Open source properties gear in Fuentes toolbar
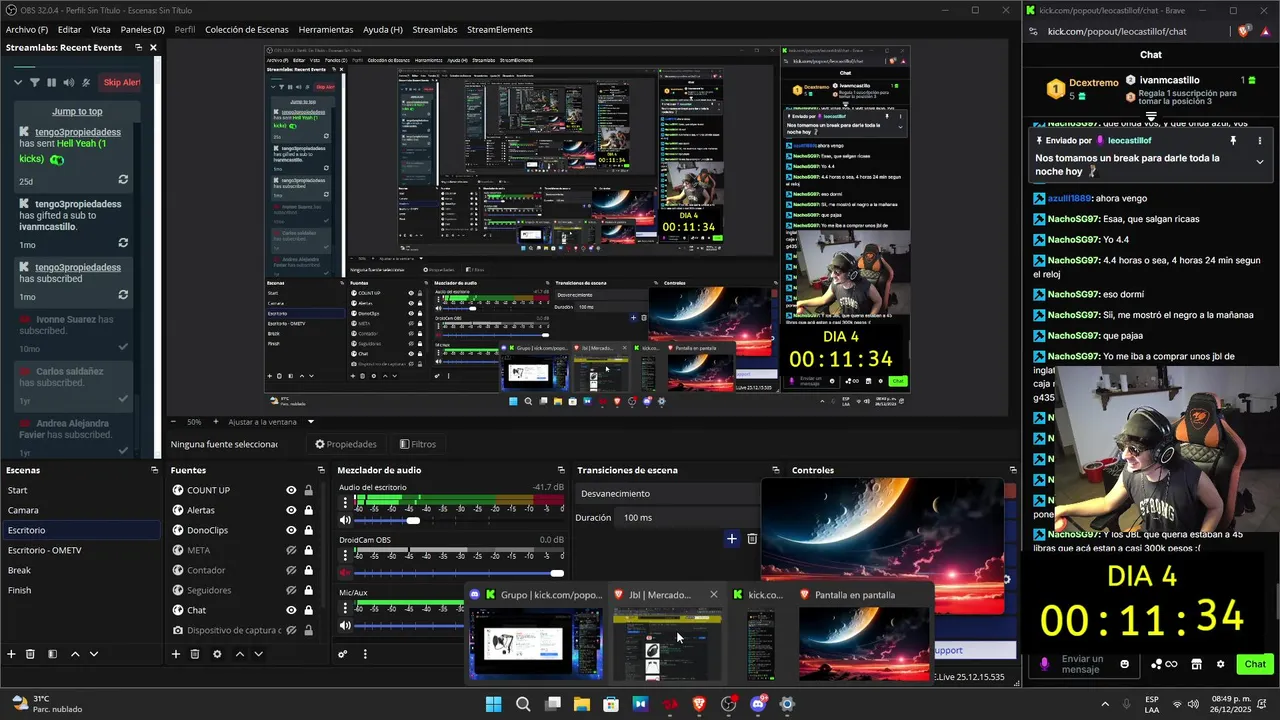This screenshot has width=1280, height=720. point(217,654)
